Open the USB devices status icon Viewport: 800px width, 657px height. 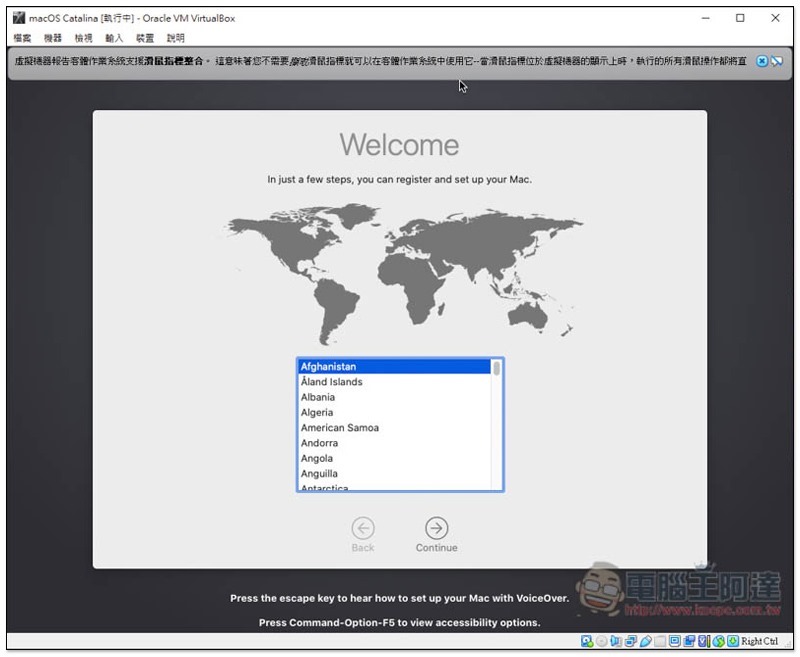[646, 641]
